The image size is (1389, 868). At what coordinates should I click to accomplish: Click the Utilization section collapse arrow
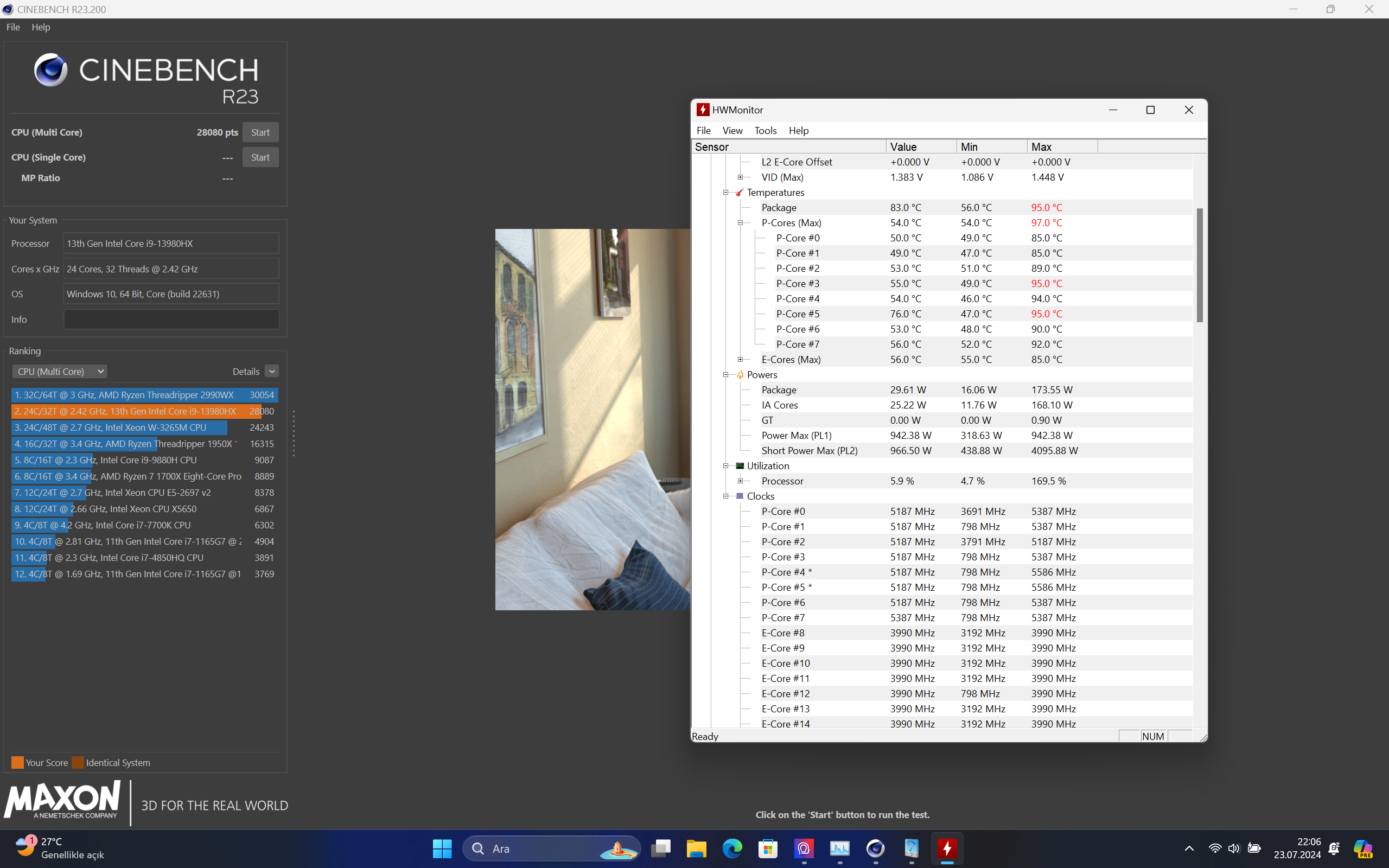[x=724, y=465]
